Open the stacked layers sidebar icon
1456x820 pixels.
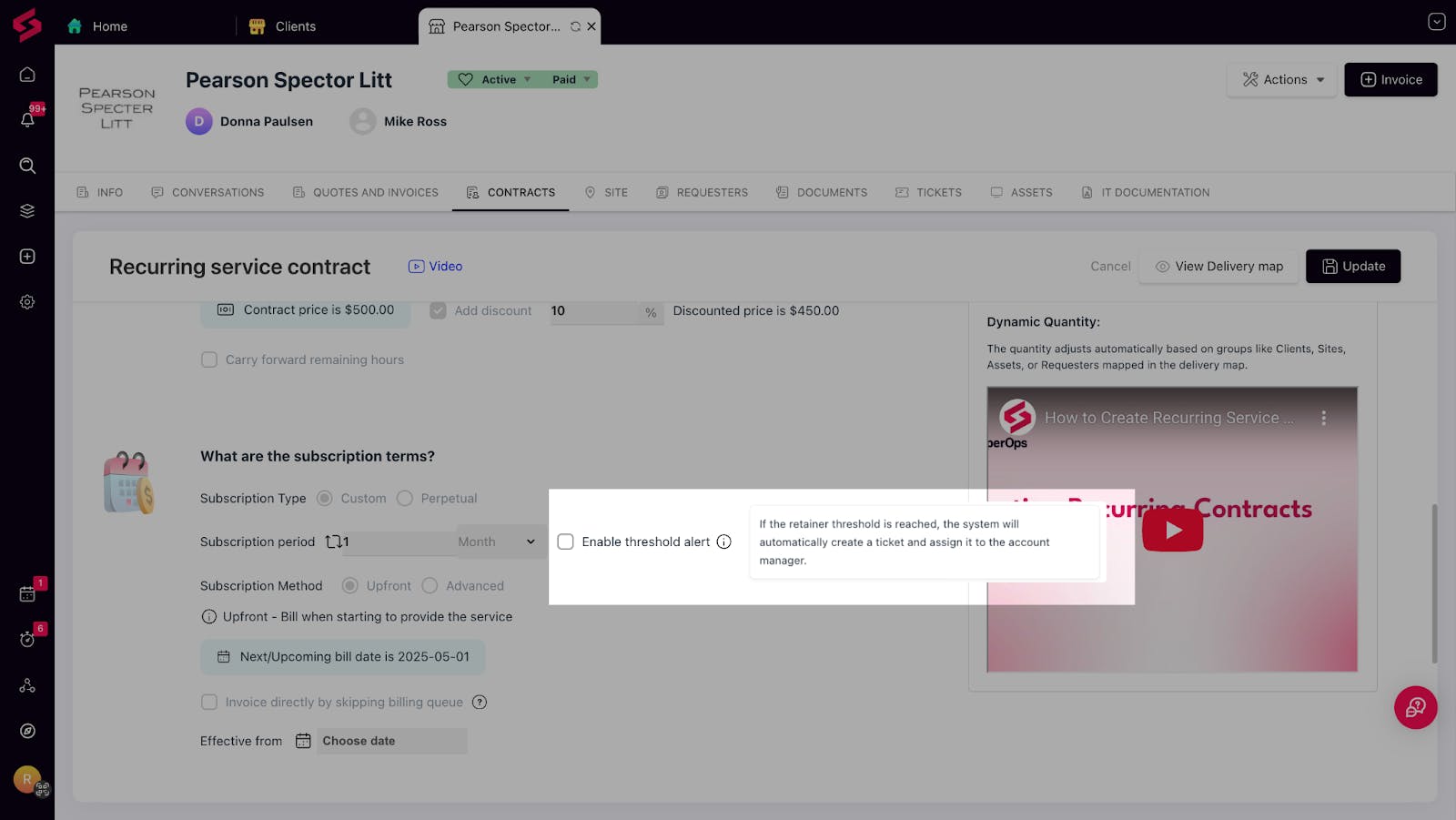27,211
